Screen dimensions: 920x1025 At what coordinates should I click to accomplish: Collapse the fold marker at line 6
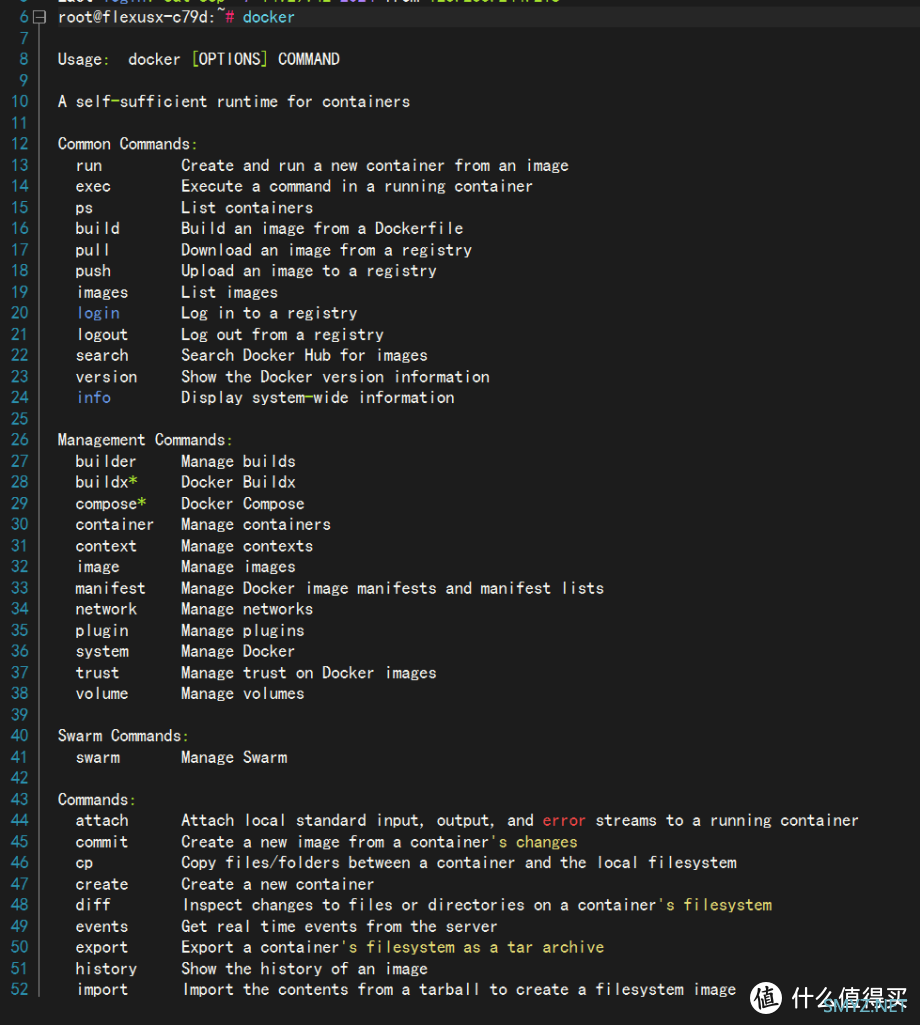point(39,17)
